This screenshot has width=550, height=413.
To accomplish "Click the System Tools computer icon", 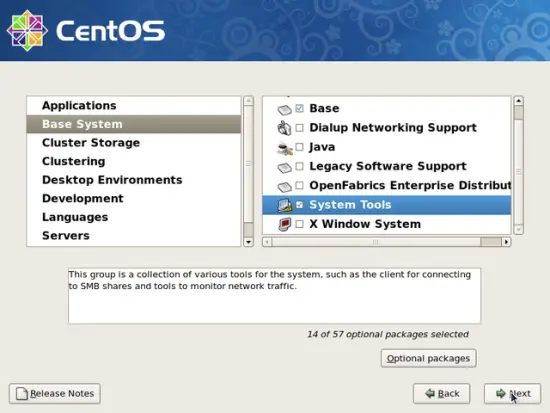I will tap(284, 205).
